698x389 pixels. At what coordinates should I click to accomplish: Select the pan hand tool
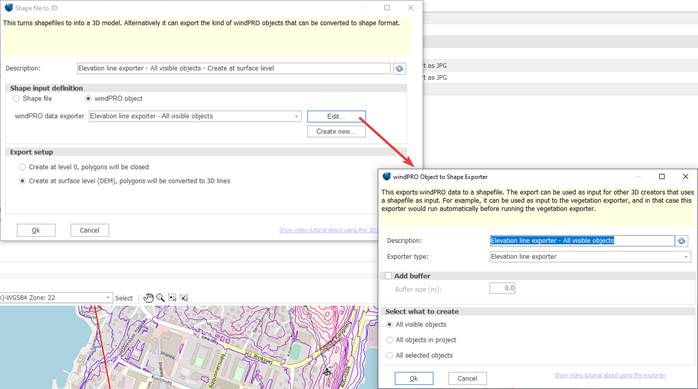tap(148, 298)
